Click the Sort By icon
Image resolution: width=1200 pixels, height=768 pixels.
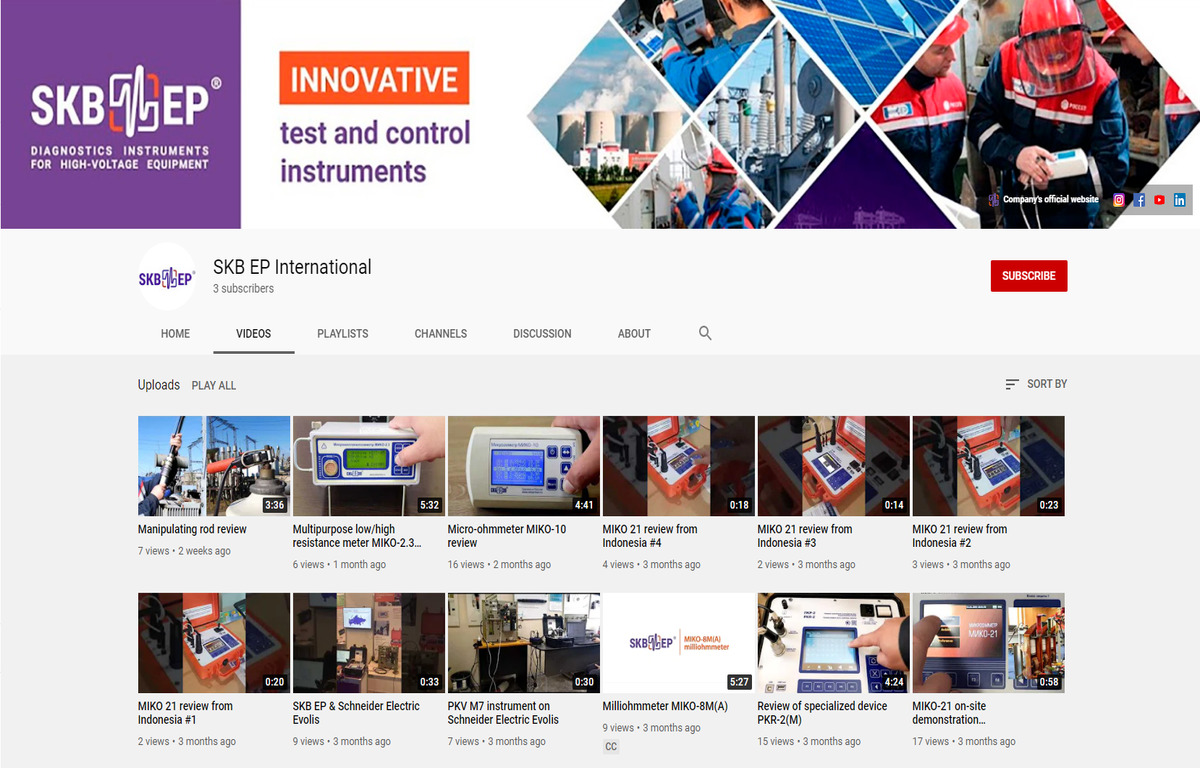(1012, 384)
